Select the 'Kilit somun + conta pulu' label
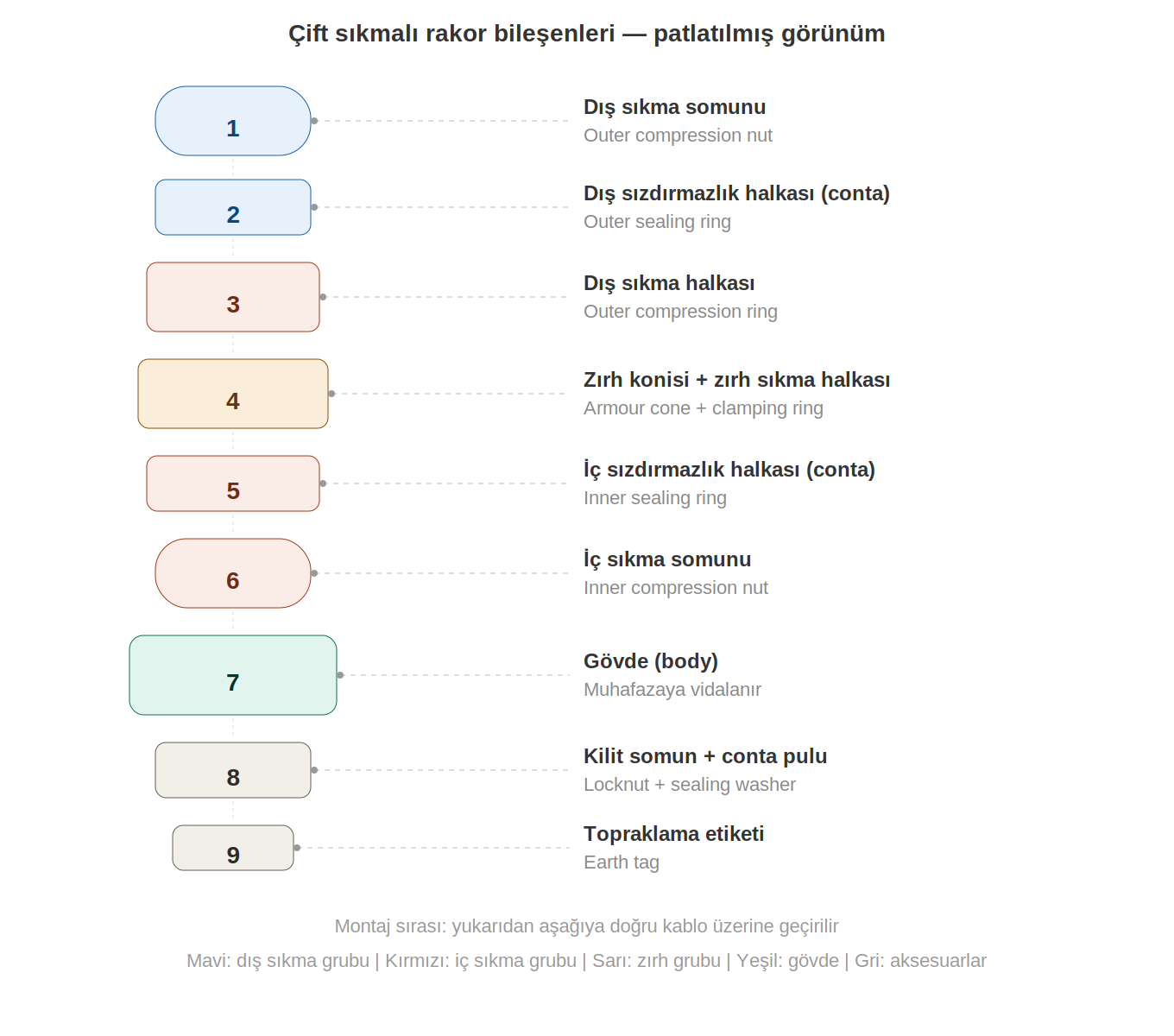Screen dimensions: 1174x1036 click(704, 756)
